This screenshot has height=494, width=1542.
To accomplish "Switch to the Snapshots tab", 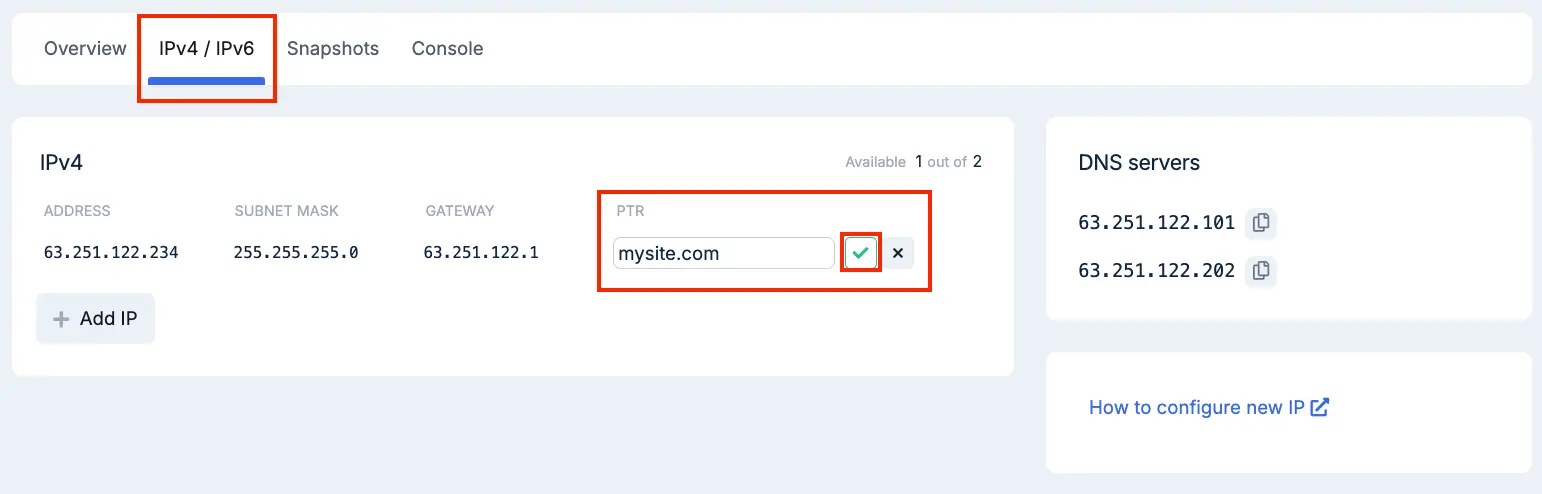I will [333, 48].
